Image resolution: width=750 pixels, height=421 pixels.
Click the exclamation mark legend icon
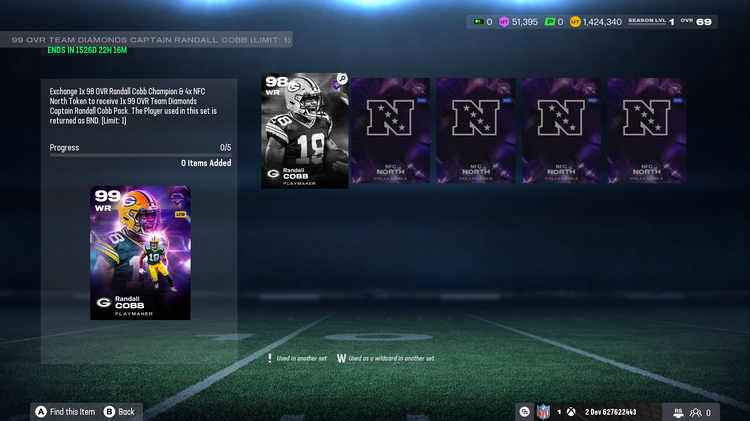click(x=270, y=358)
